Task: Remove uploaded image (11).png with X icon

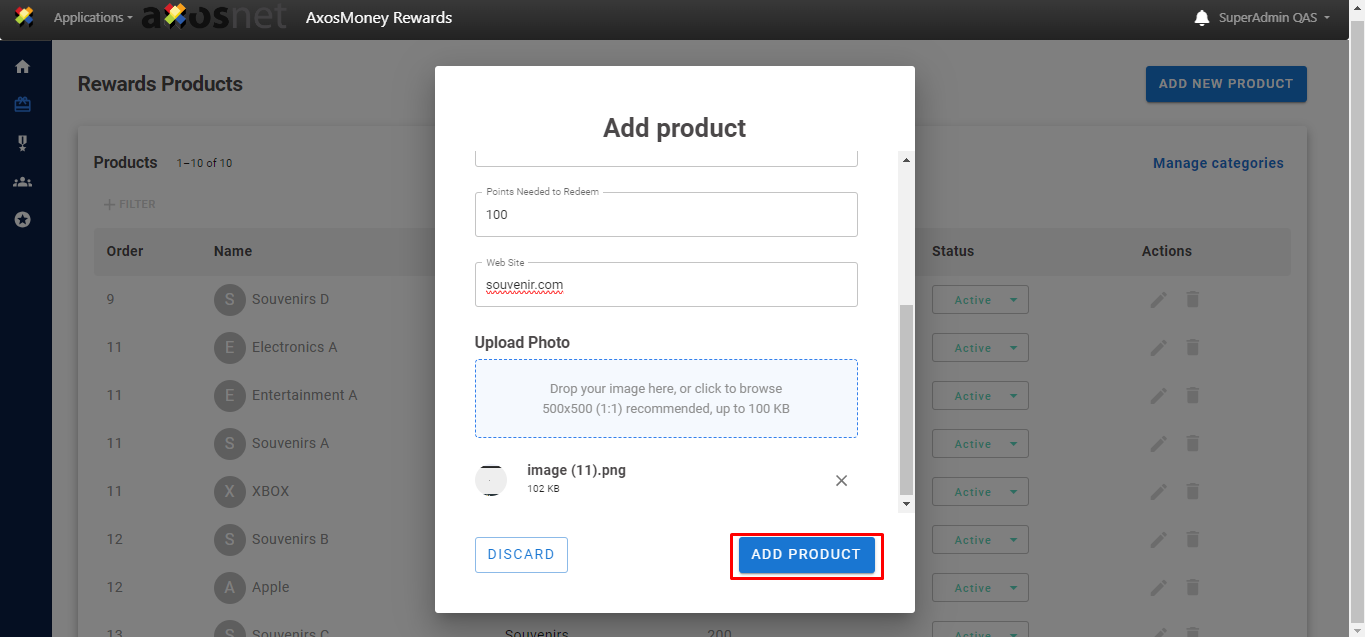Action: point(841,481)
